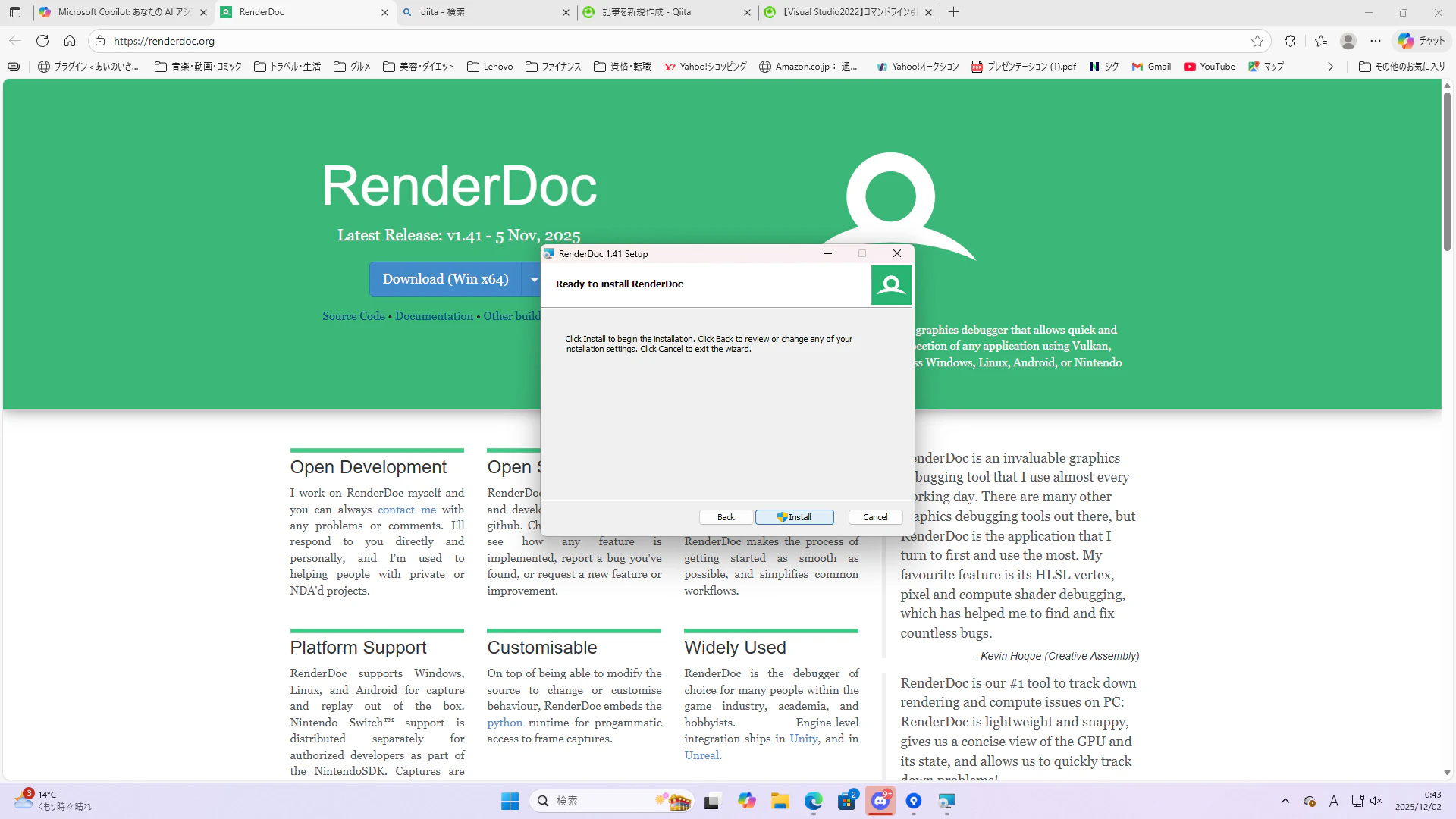
Task: Cancel the RenderDoc setup wizard
Action: click(875, 517)
